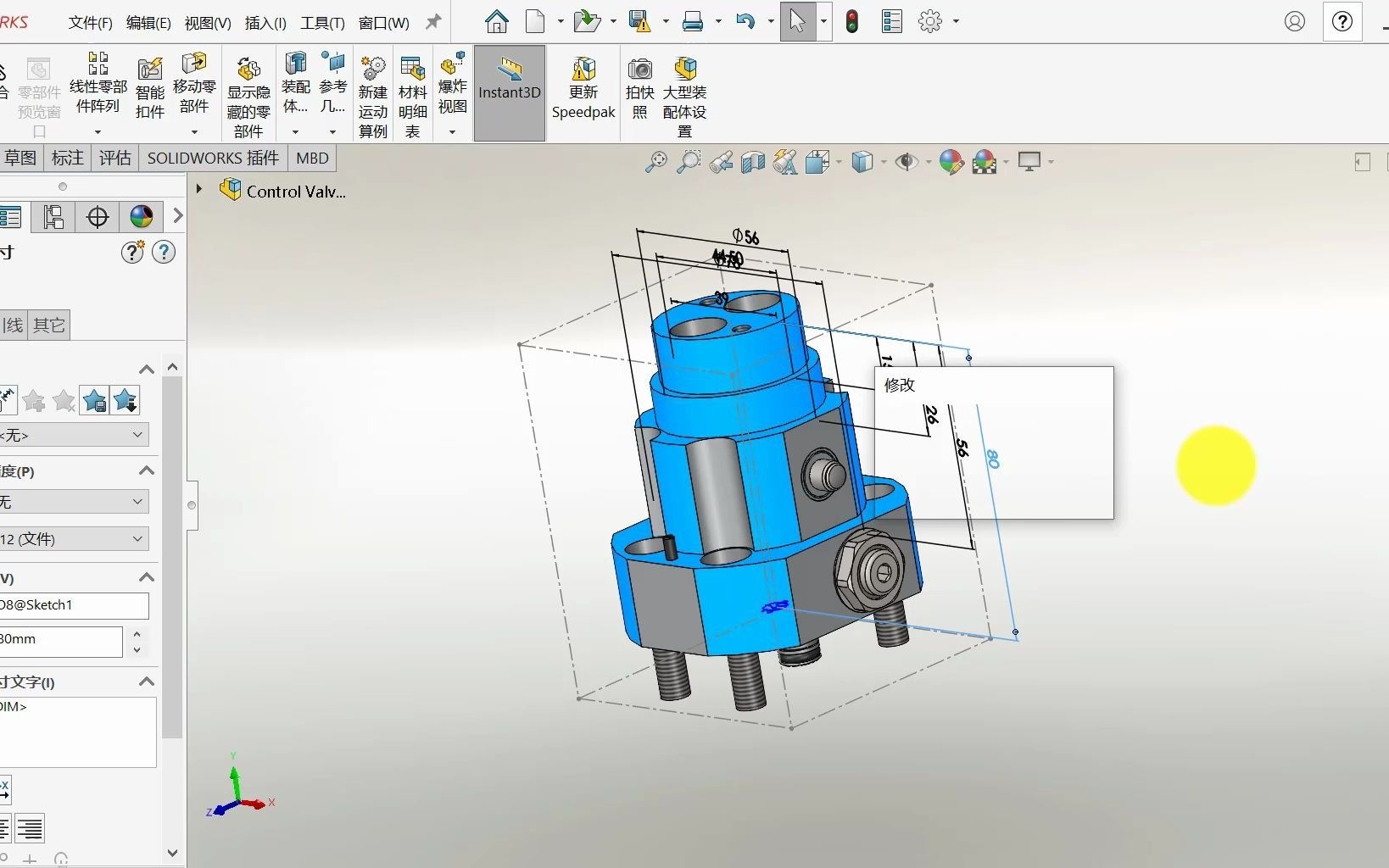Switch to the SOLIDWORKS 插件 tab
This screenshot has height=868, width=1389.
(212, 158)
